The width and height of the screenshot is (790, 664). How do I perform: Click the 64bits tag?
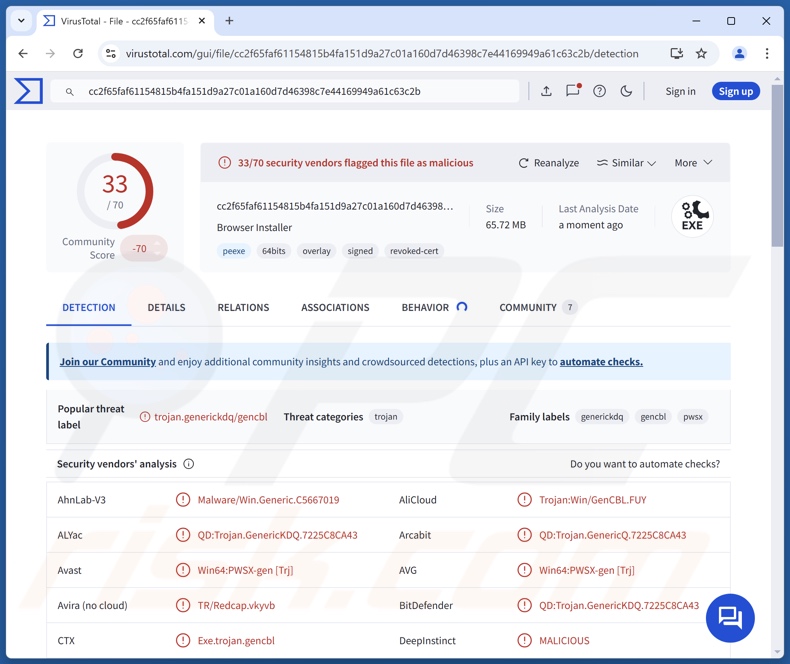[274, 251]
